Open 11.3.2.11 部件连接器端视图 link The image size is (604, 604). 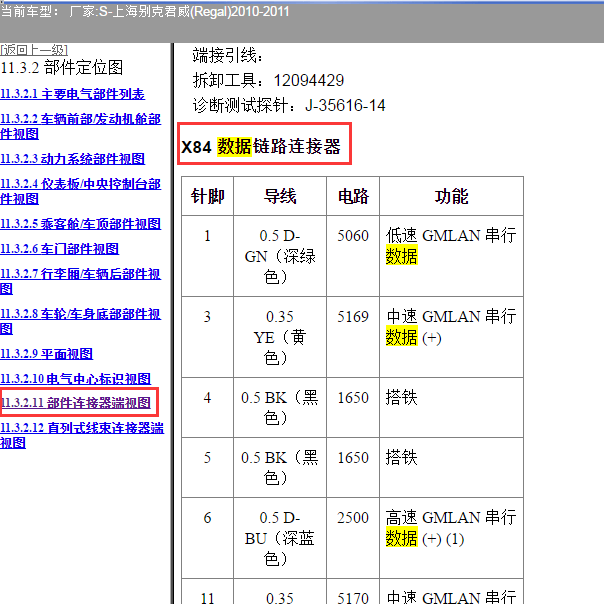point(76,403)
